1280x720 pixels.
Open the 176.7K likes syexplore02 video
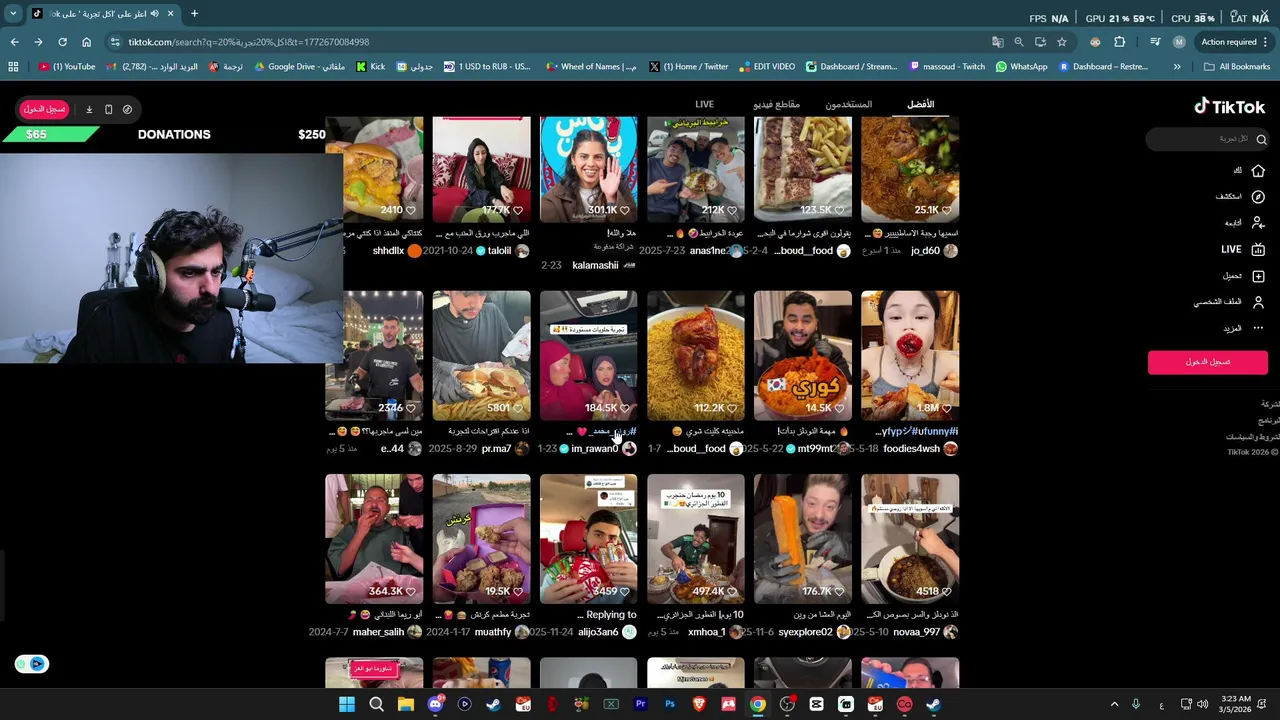click(x=803, y=539)
